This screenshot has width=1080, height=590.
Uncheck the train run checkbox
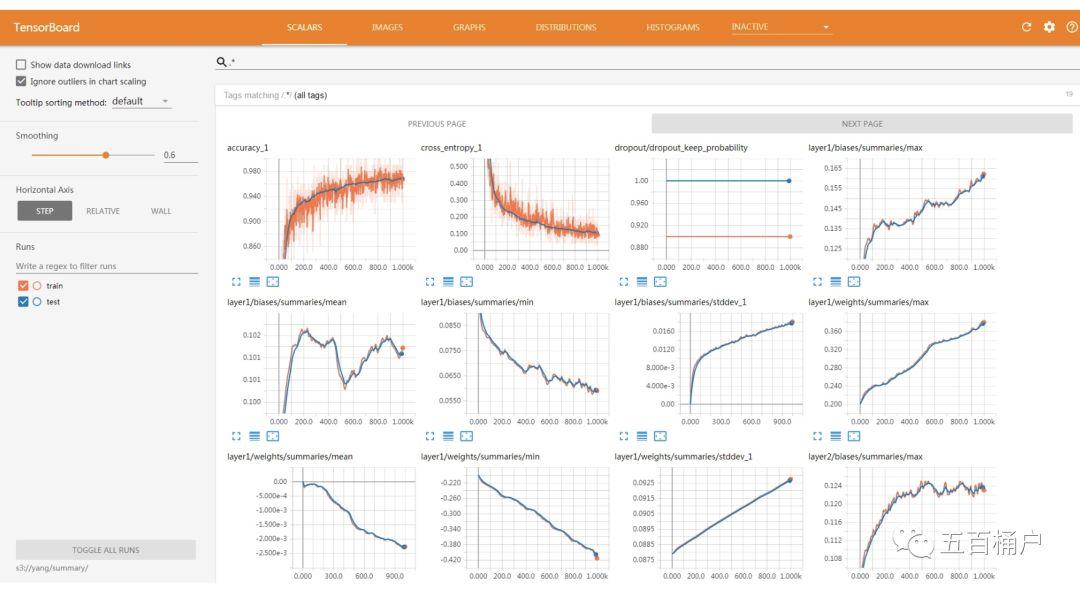tap(23, 285)
